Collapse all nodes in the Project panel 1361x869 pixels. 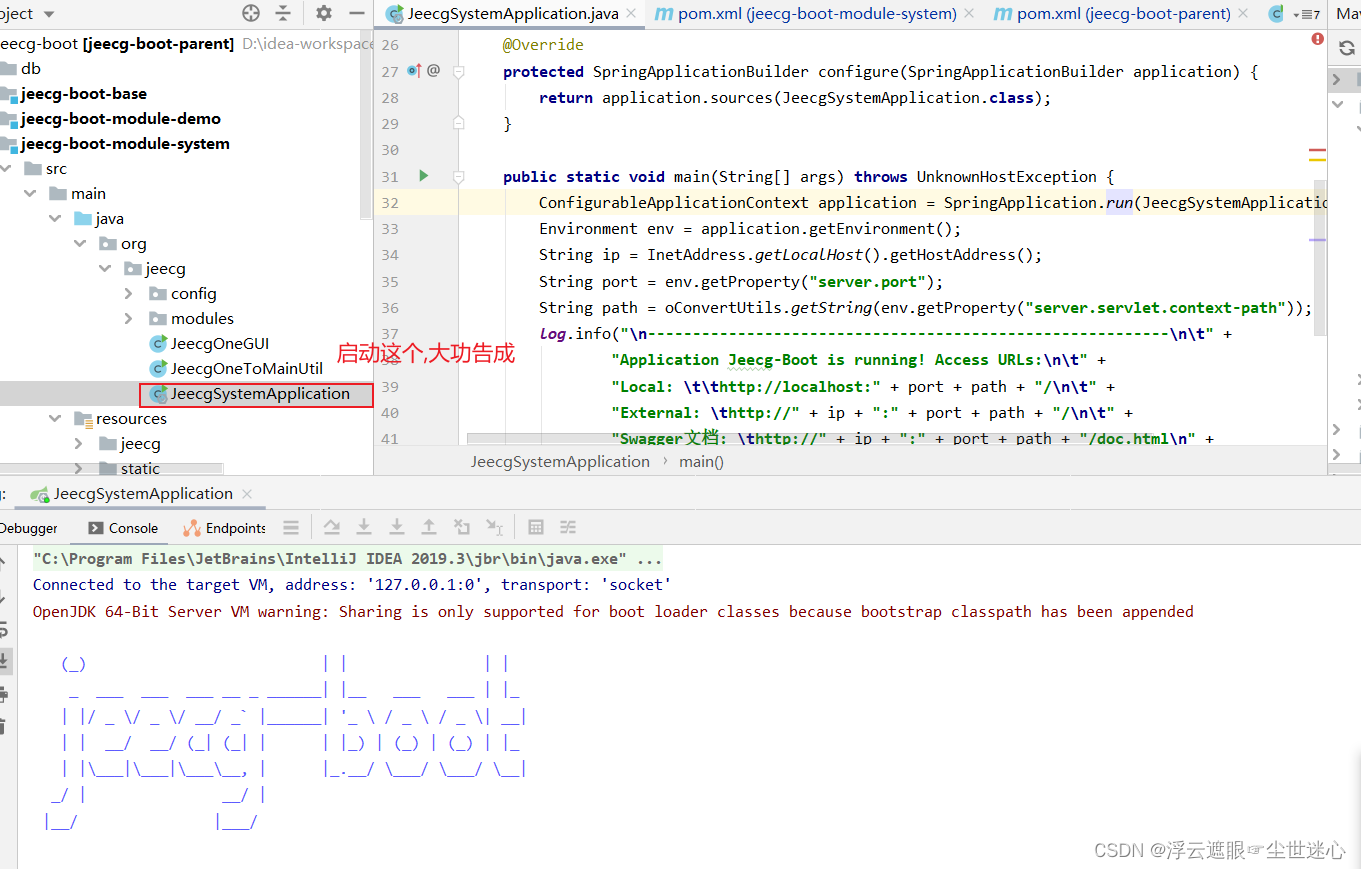click(x=284, y=13)
